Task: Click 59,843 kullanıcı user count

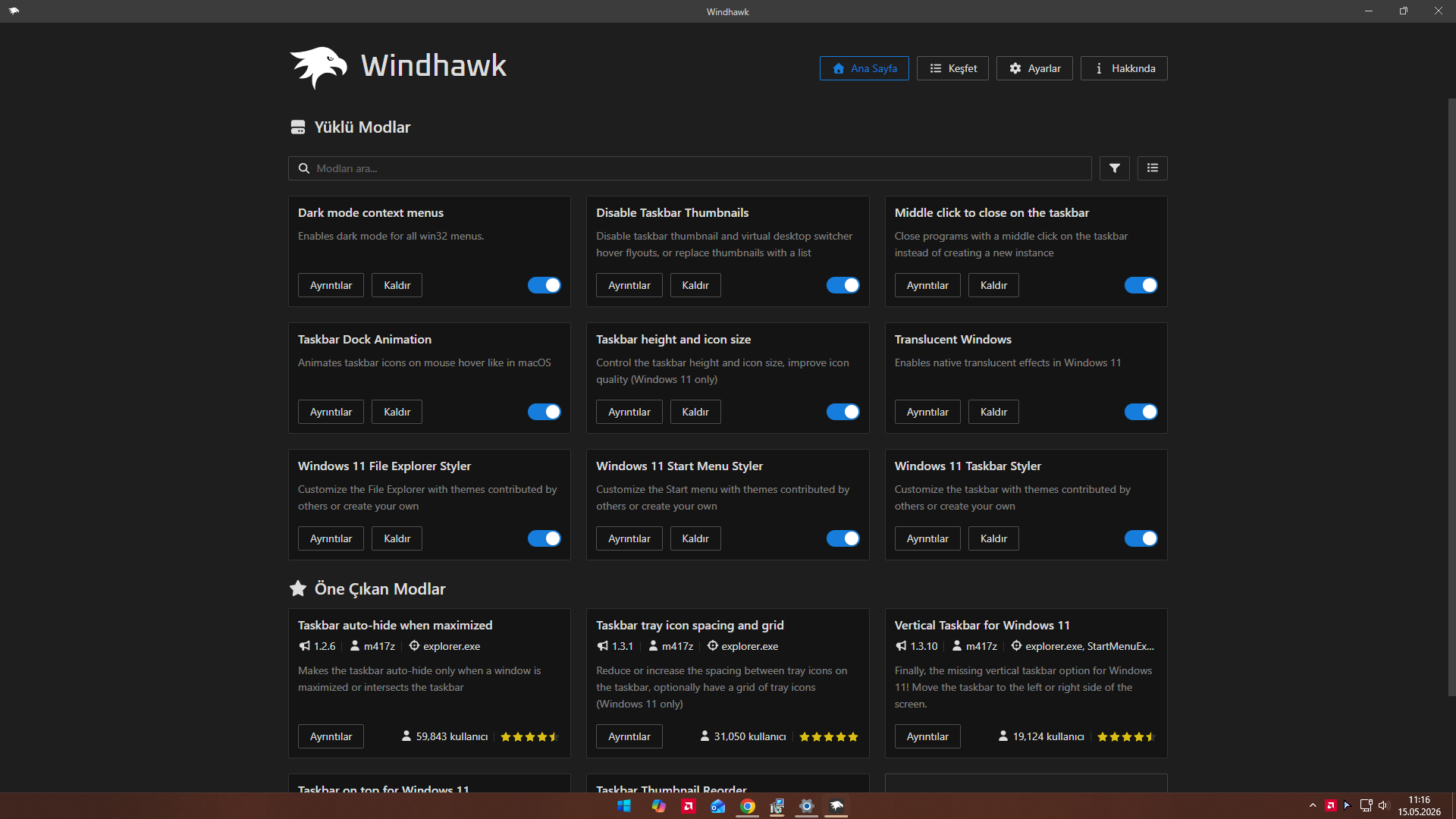Action: coord(444,736)
